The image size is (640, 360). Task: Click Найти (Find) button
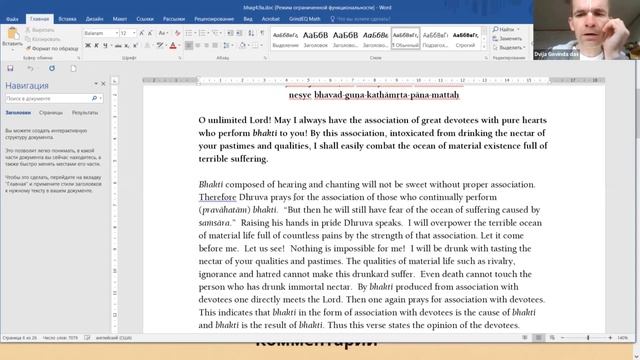click(x=504, y=29)
